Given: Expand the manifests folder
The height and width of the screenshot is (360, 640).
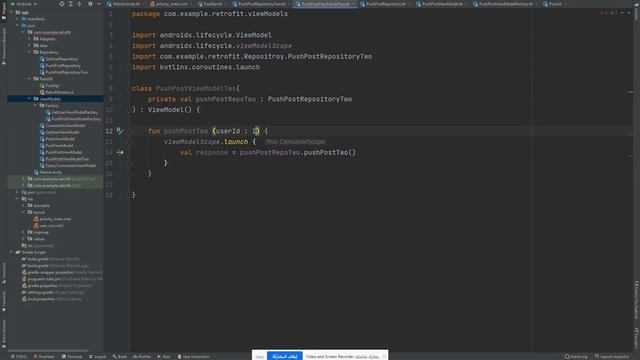Looking at the screenshot, I should coord(18,19).
